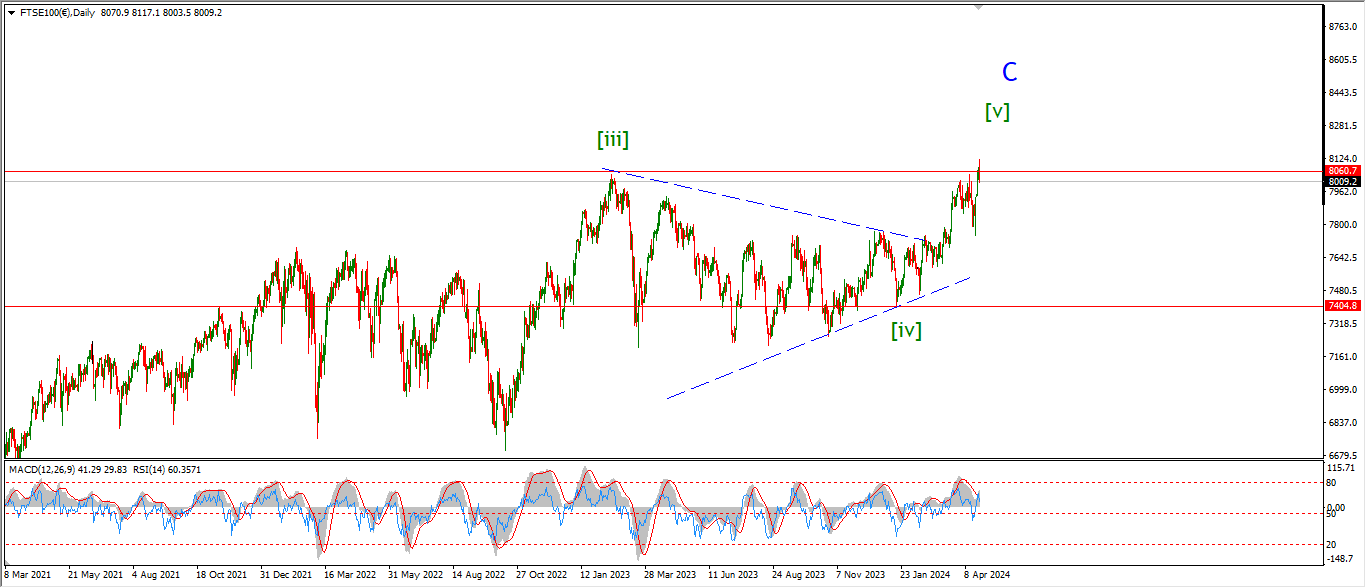Select the lower dashed blue trendline
This screenshot has height=588, width=1366.
(x=818, y=338)
